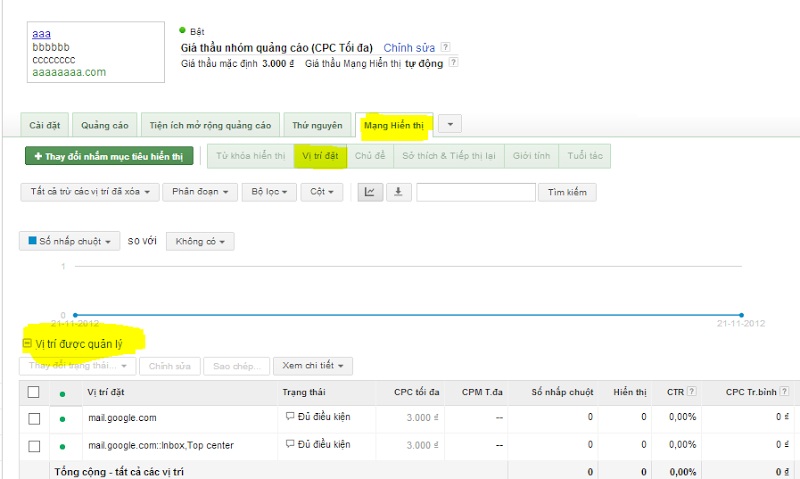Open the aaa ad headline link
This screenshot has height=479, width=800.
[x=41, y=34]
